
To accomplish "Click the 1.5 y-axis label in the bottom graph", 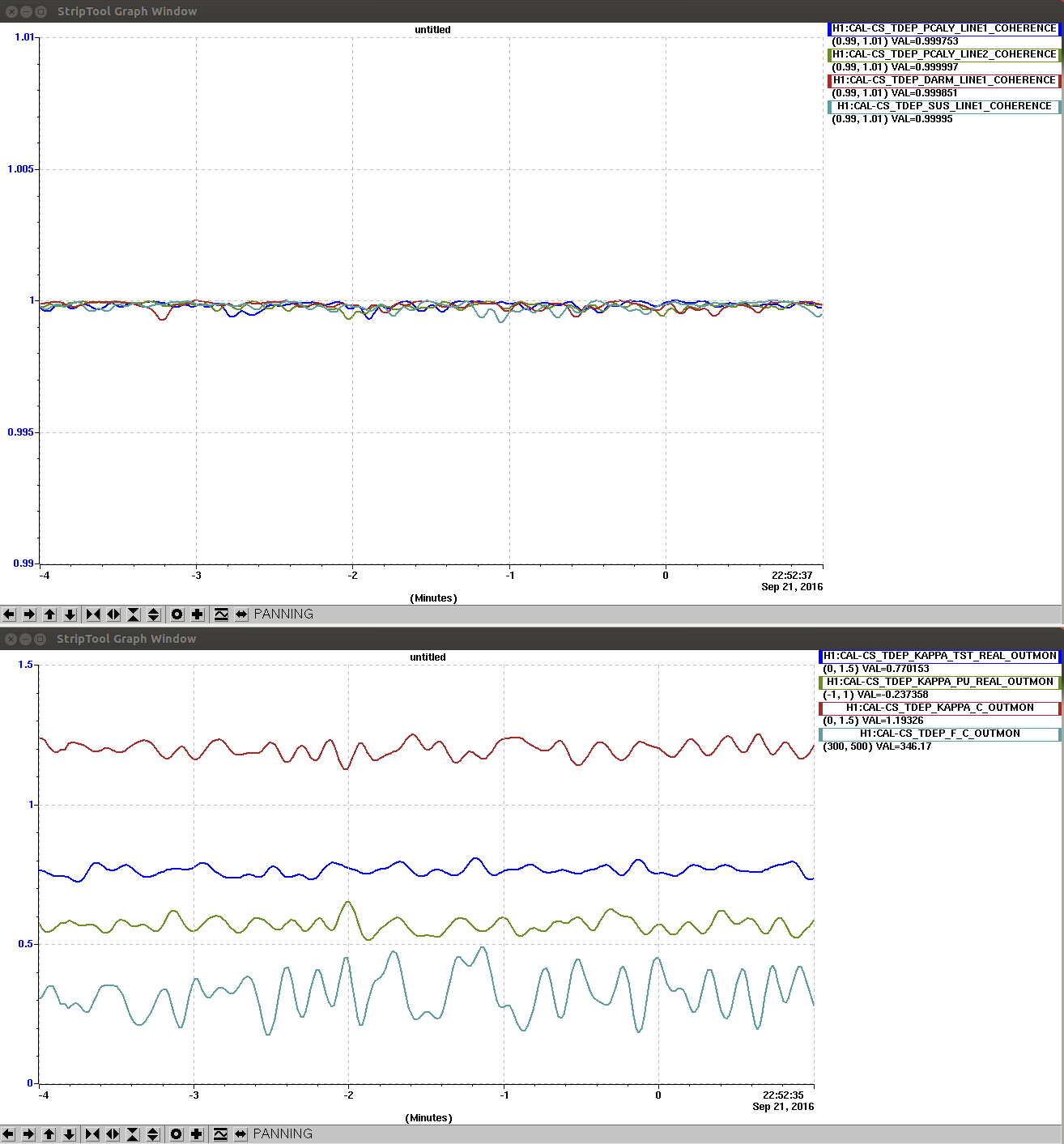I will [26, 665].
